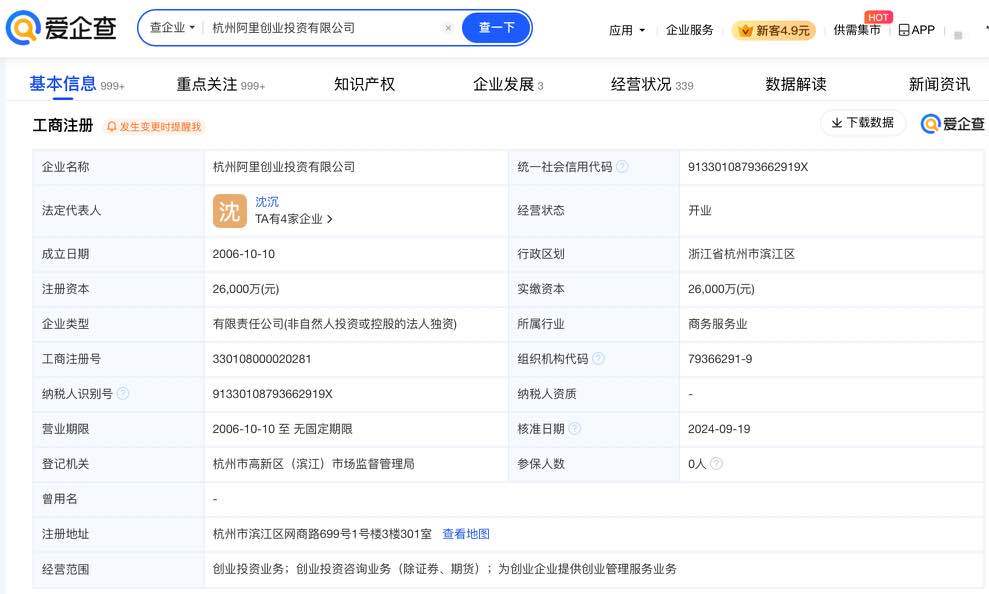Image resolution: width=989 pixels, height=594 pixels.
Task: Click the crown icon on 新客4.9元 badge
Action: 745,30
